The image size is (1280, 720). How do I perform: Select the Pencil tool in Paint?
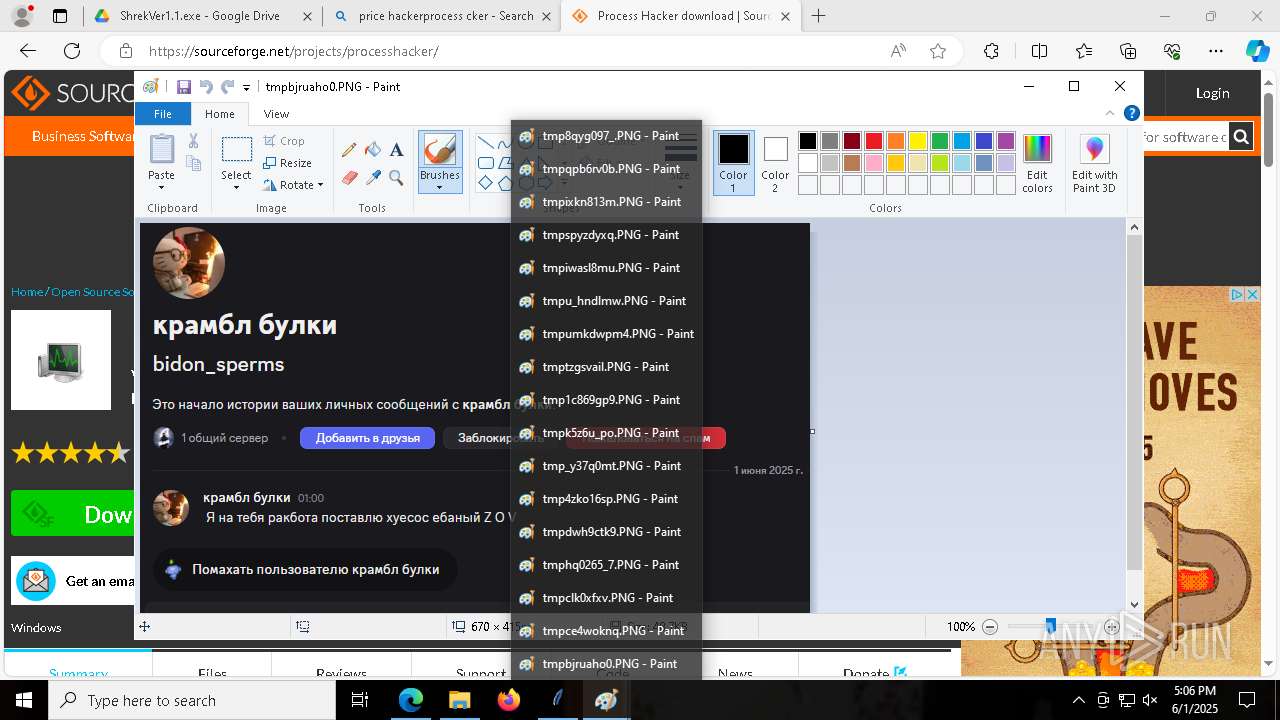(x=349, y=149)
